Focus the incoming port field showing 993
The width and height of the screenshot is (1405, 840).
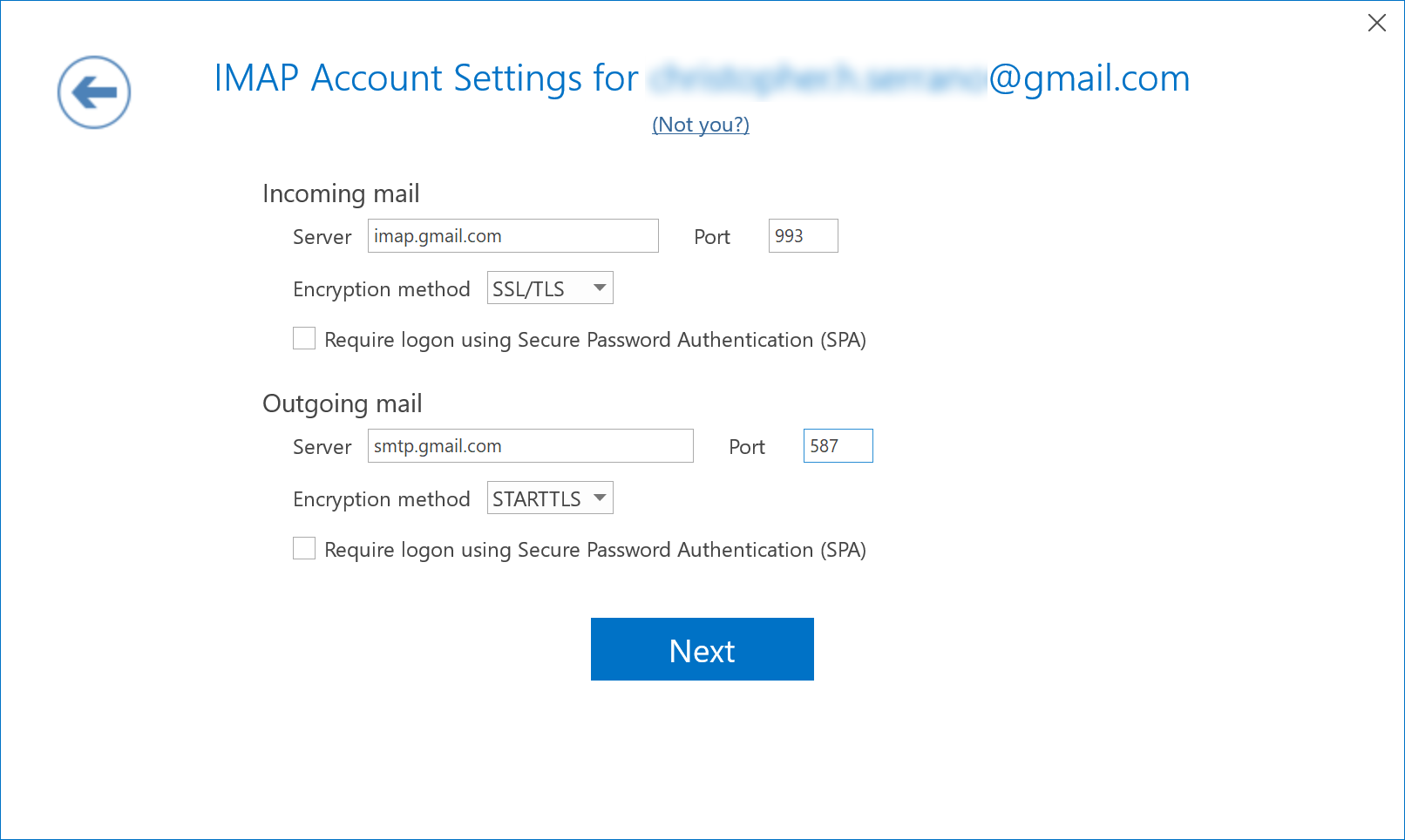tap(804, 236)
